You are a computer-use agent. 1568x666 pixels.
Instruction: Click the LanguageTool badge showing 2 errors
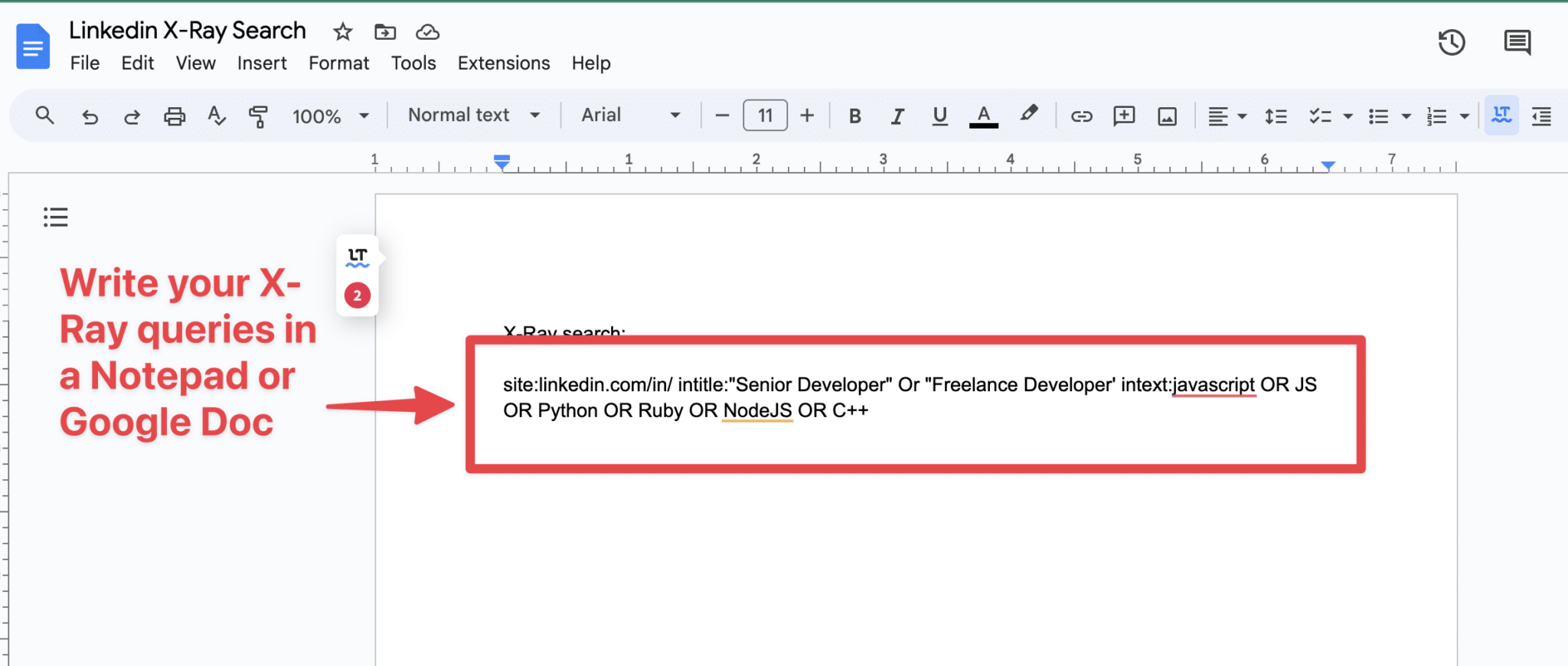[358, 295]
